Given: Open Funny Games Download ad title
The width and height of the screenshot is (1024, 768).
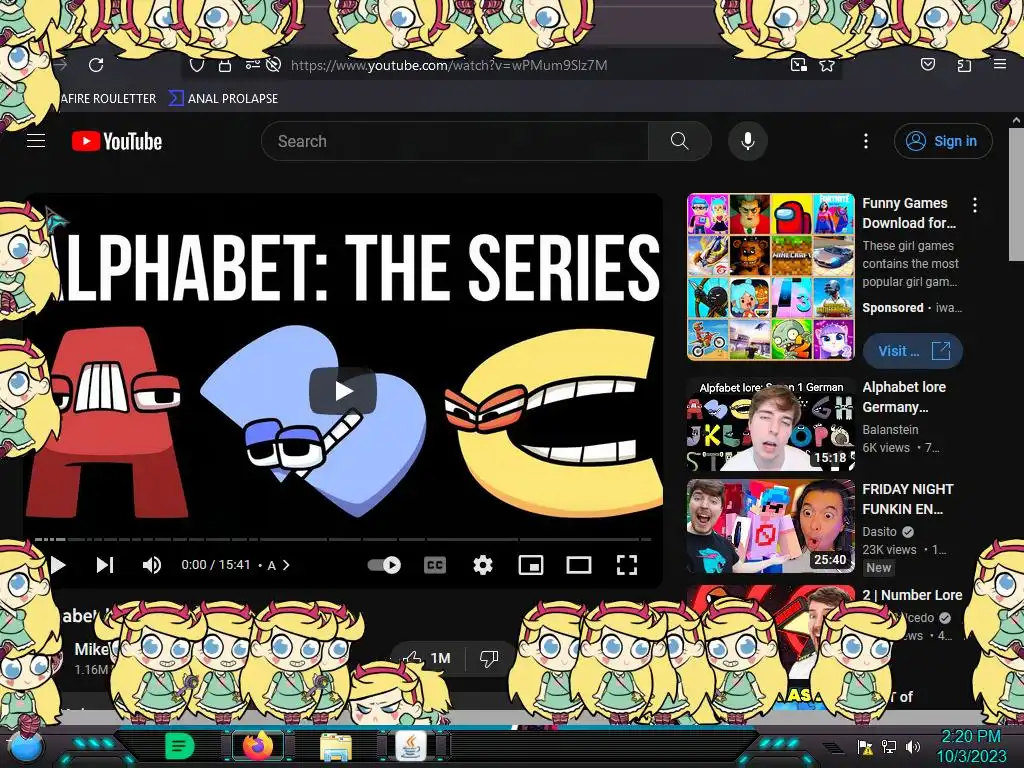Looking at the screenshot, I should pos(908,213).
